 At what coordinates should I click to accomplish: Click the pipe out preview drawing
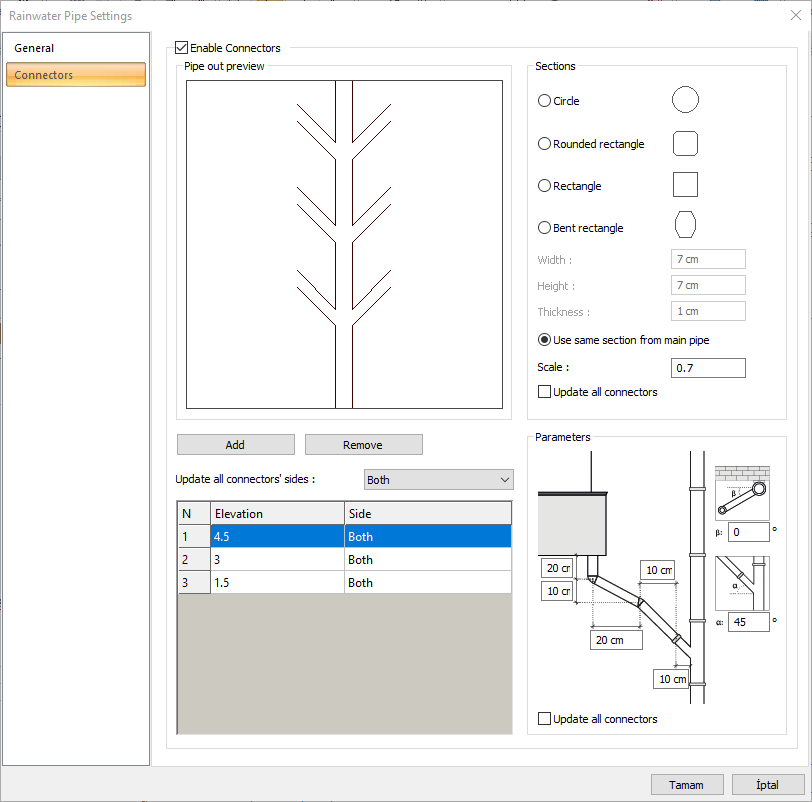coord(344,245)
